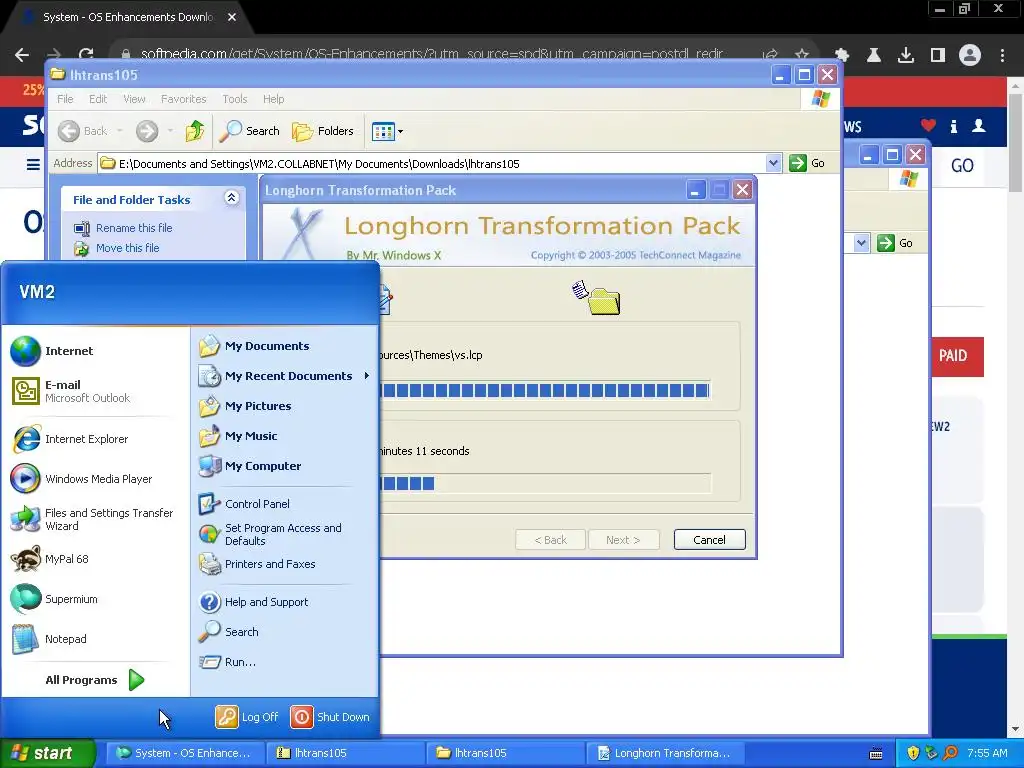Open the File menu in Explorer
Screen dimensions: 1024x768
[x=65, y=99]
